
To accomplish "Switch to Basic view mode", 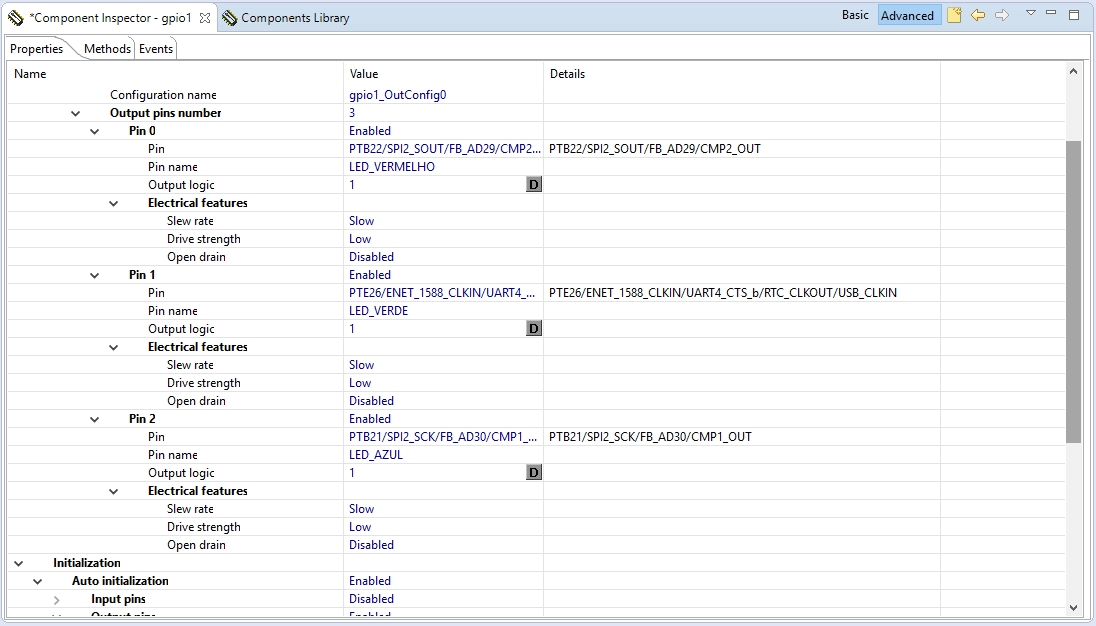I will (x=855, y=16).
